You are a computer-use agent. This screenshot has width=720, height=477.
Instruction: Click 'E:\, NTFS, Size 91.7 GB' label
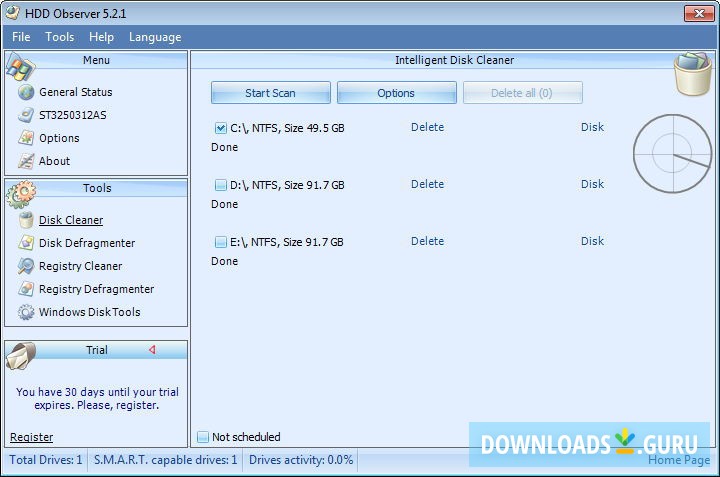pos(287,242)
